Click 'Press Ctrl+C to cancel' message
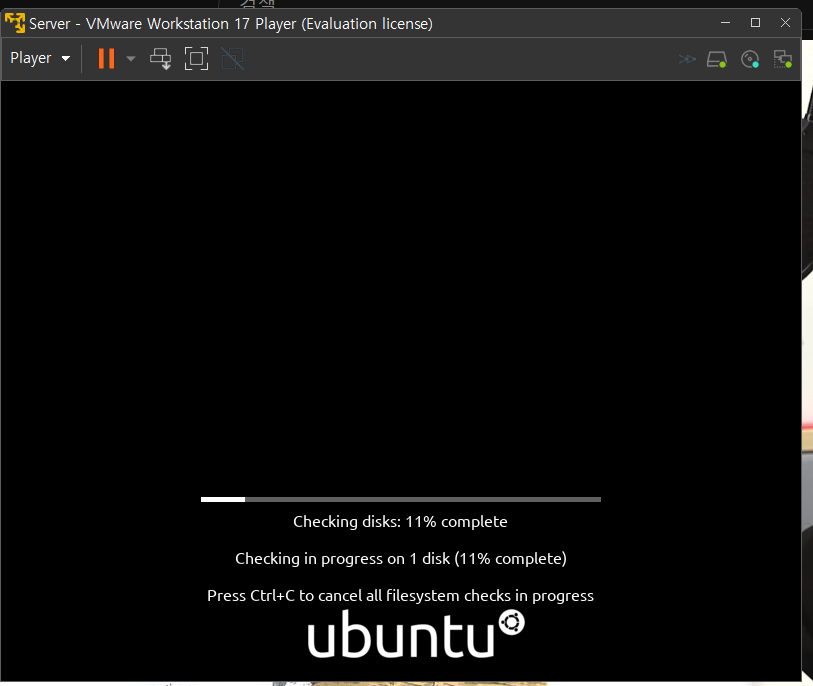Image resolution: width=813 pixels, height=686 pixels. coord(400,596)
